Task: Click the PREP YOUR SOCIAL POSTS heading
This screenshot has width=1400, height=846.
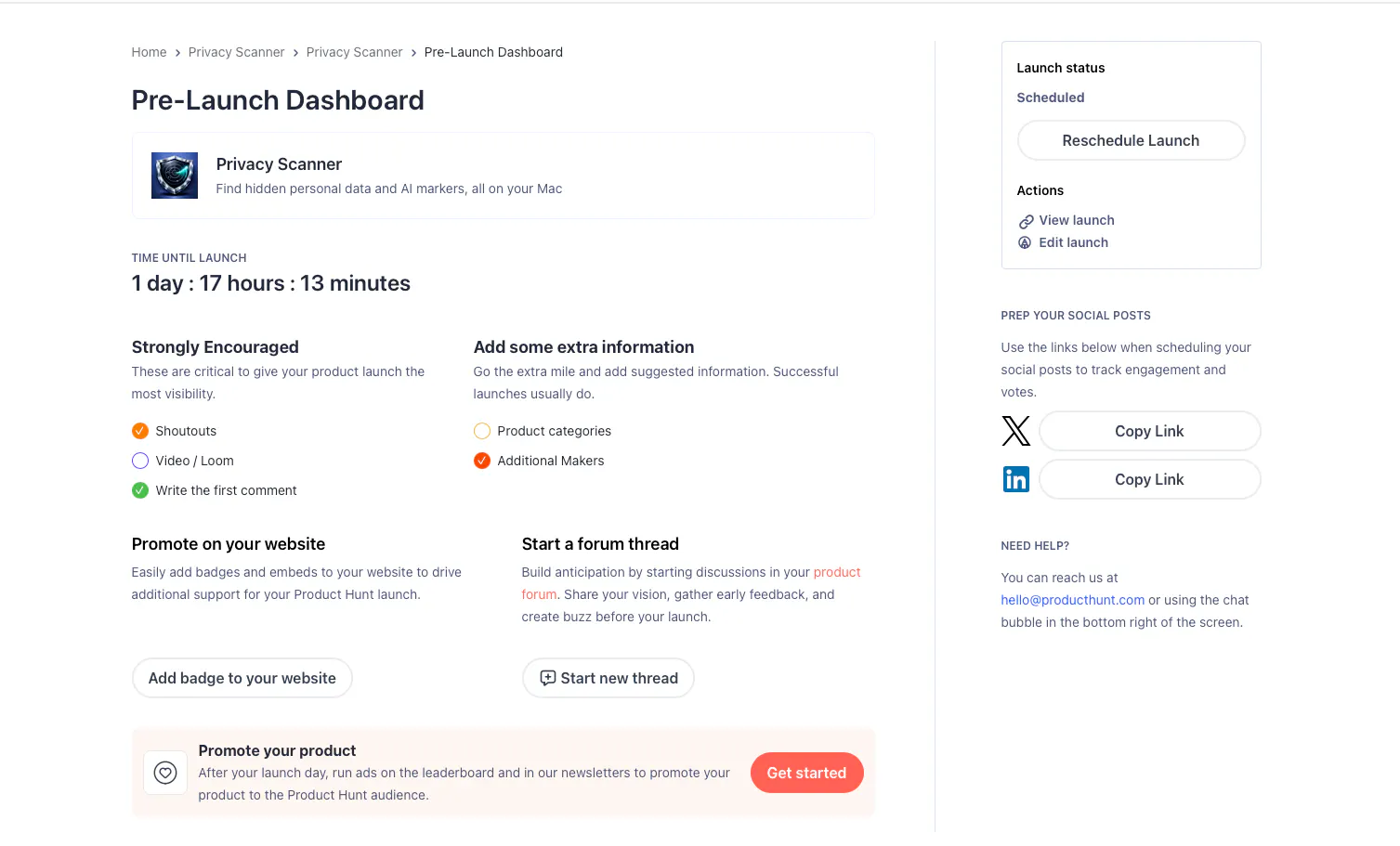Action: coord(1076,316)
